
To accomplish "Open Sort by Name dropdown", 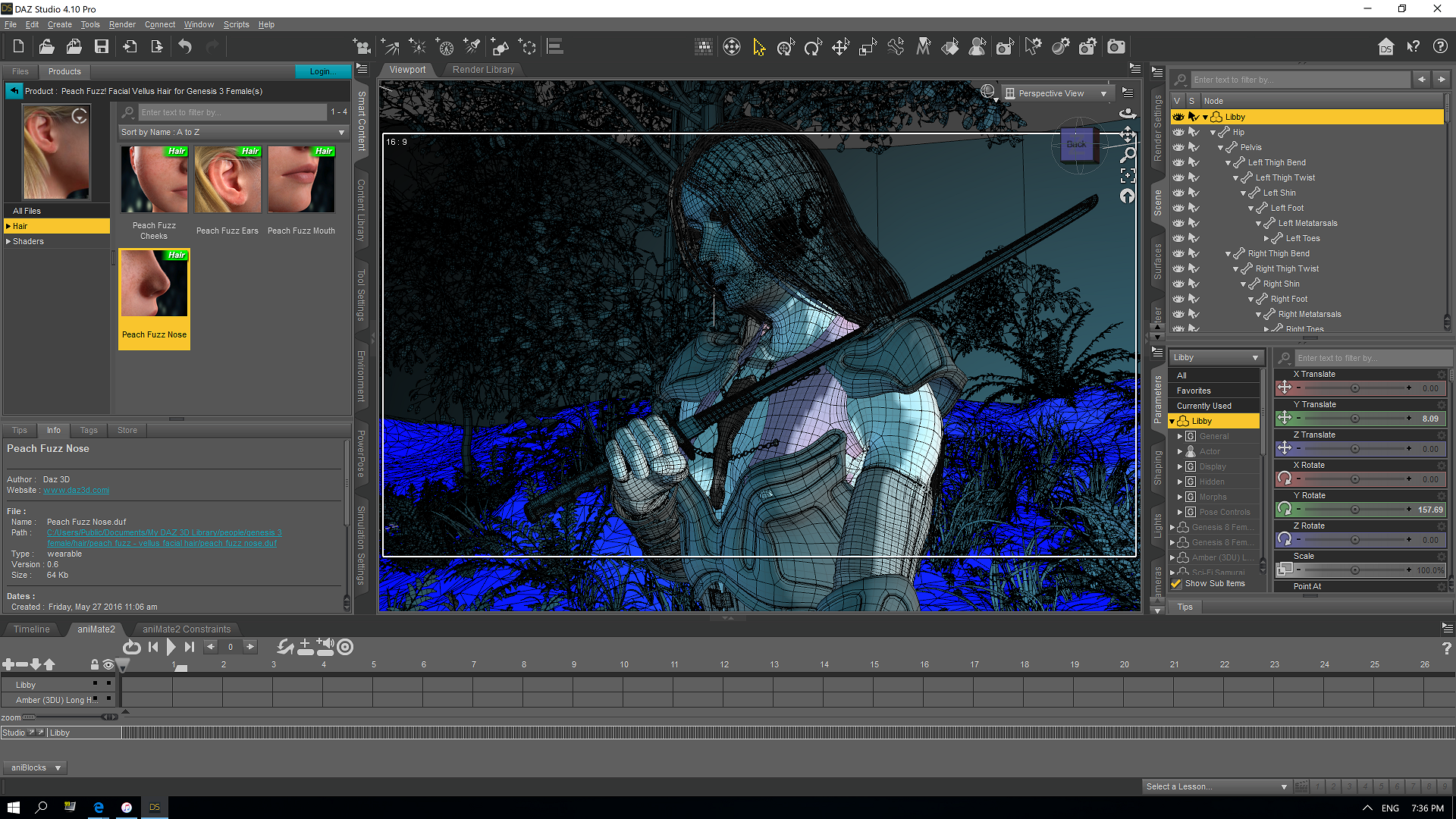I will 233,132.
